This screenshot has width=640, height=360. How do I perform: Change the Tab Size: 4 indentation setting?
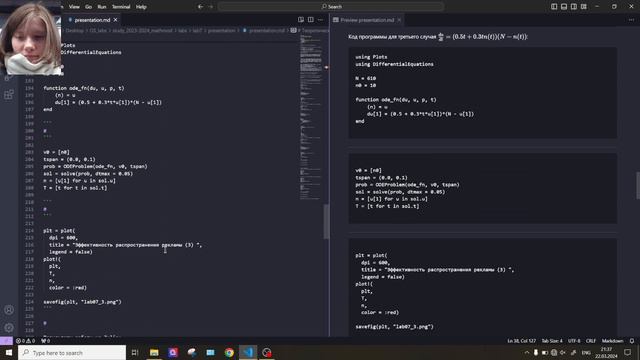[552, 341]
